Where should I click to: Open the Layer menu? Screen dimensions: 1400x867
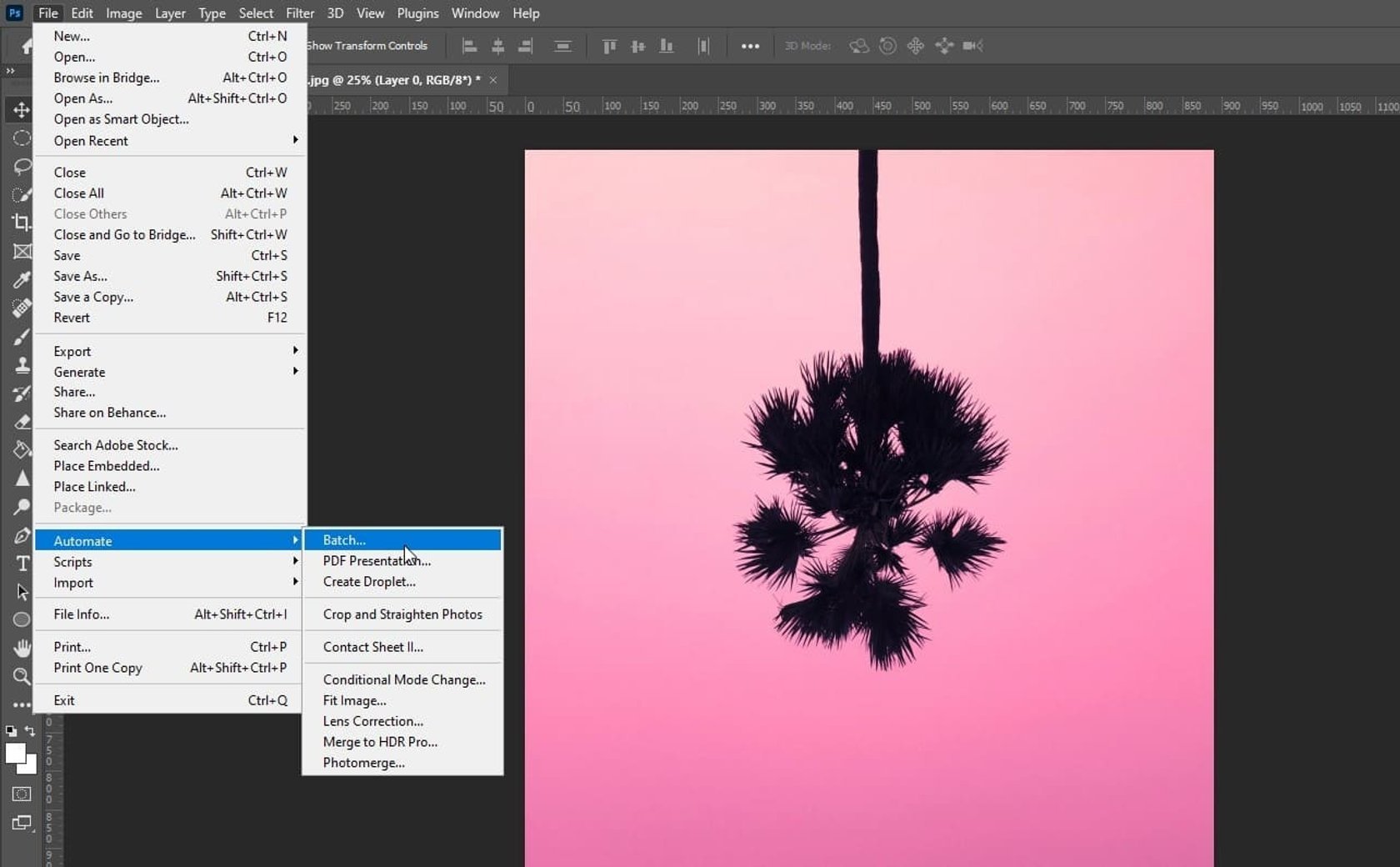coord(170,13)
